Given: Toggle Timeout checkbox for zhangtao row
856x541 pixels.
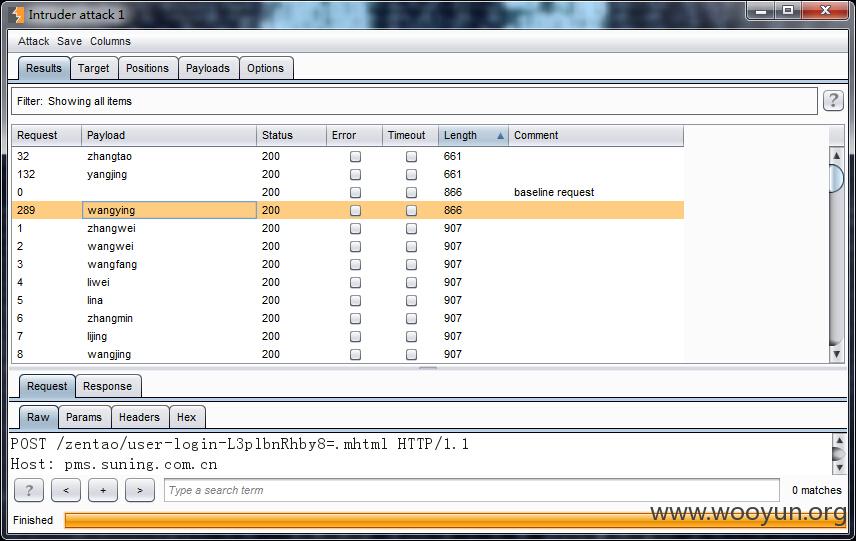Looking at the screenshot, I should click(411, 157).
